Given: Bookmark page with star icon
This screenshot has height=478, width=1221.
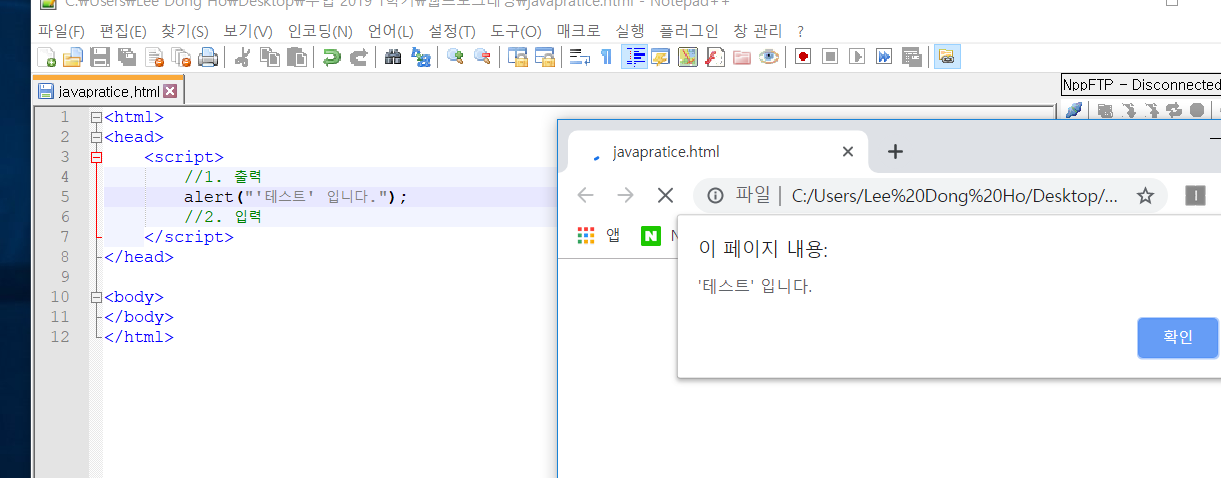Looking at the screenshot, I should [1146, 195].
